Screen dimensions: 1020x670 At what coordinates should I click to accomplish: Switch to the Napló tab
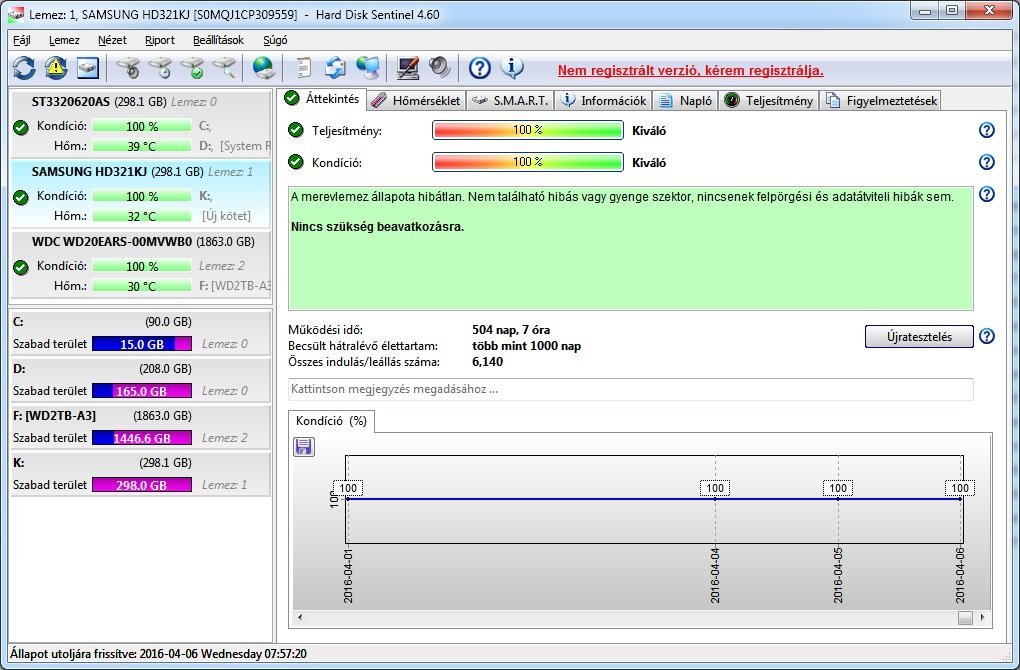tap(686, 101)
